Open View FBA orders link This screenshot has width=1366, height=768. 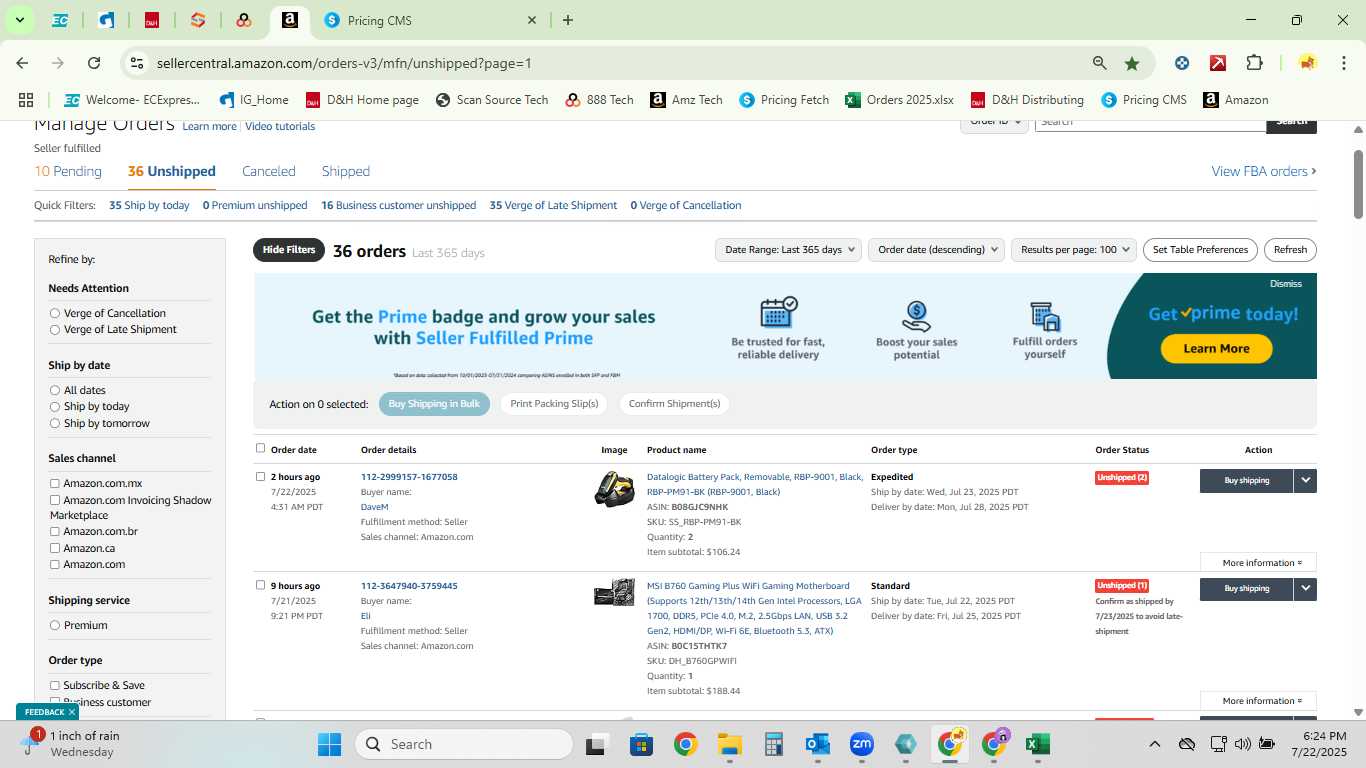[x=1264, y=171]
